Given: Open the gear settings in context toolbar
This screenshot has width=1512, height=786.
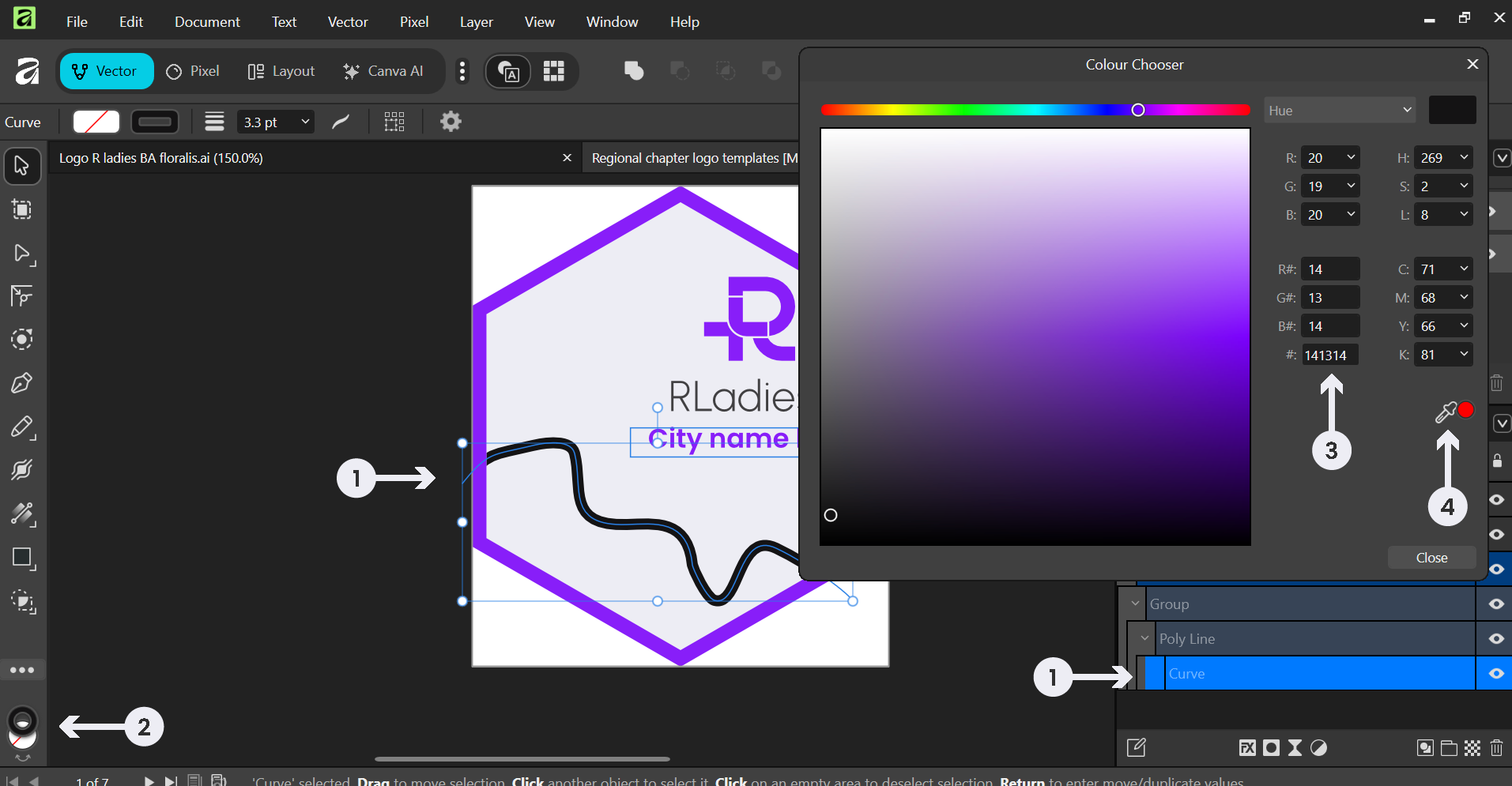Looking at the screenshot, I should [x=451, y=122].
